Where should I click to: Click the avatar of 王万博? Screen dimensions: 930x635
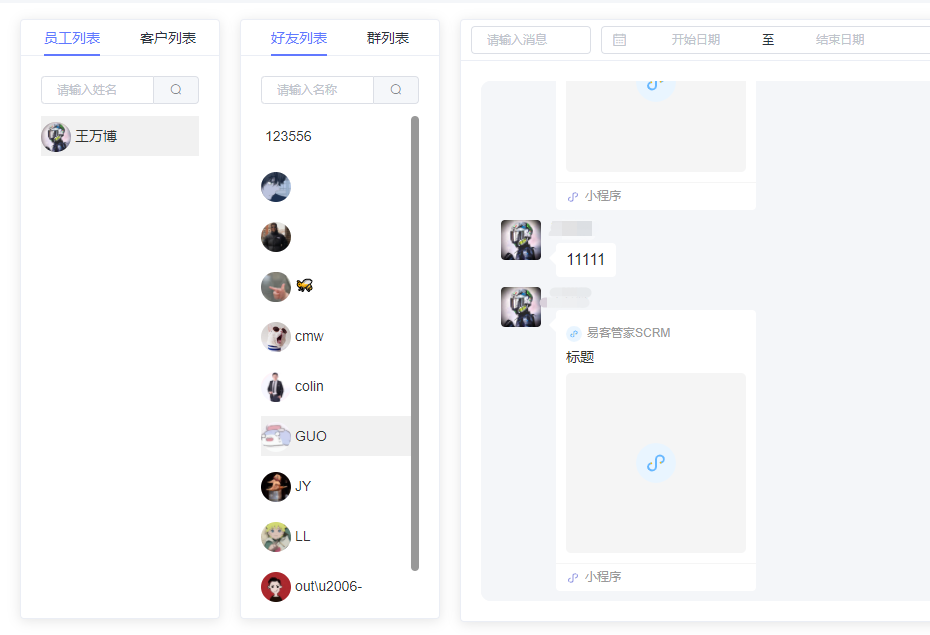(57, 136)
